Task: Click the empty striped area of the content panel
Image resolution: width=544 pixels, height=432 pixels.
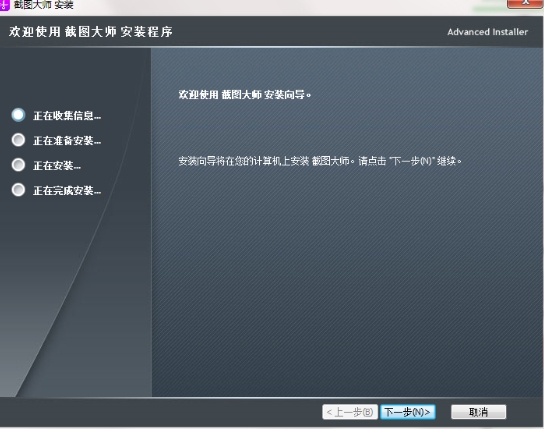Action: tap(347, 278)
